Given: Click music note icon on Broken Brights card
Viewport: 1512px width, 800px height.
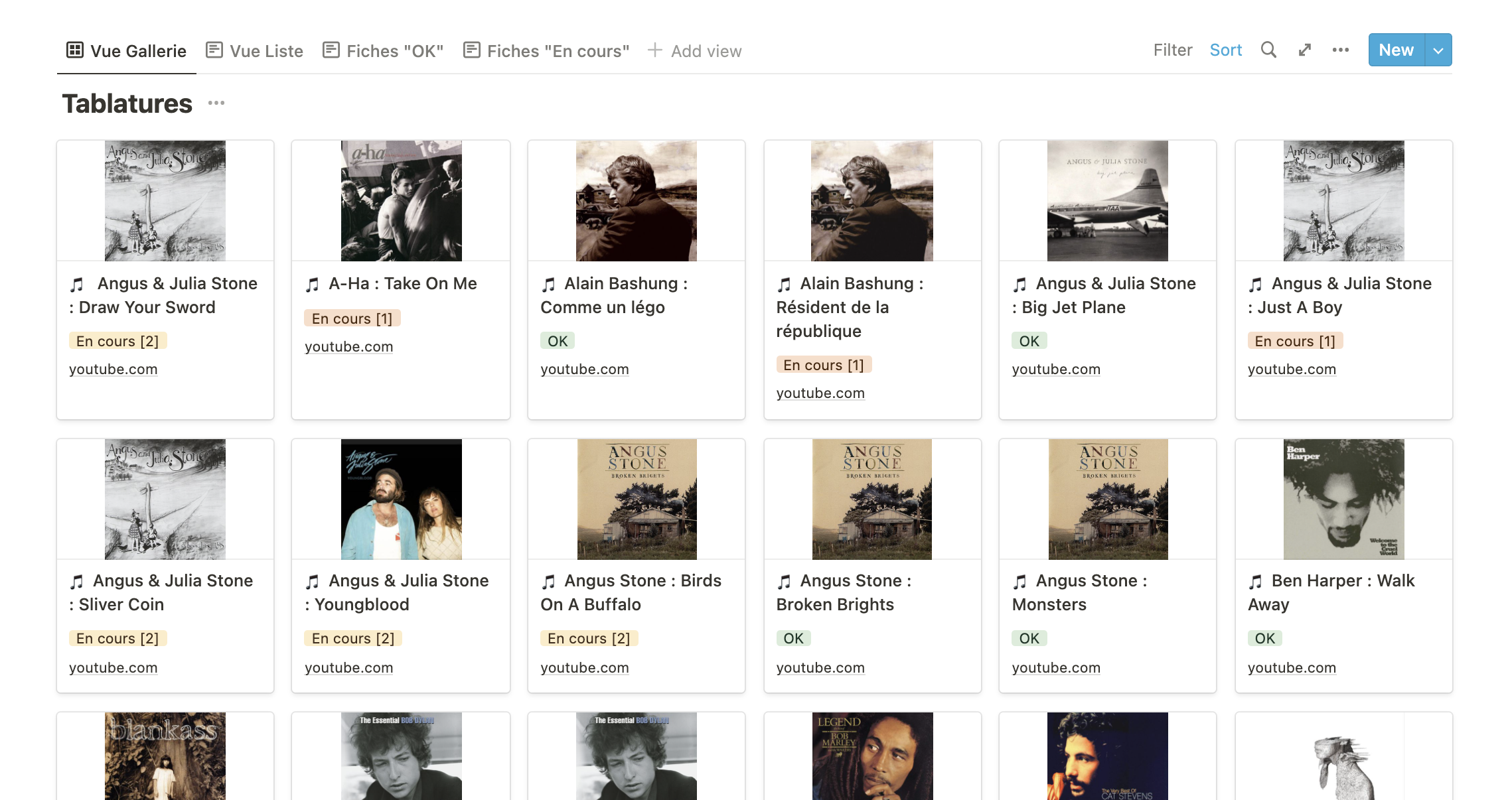Looking at the screenshot, I should pyautogui.click(x=785, y=582).
